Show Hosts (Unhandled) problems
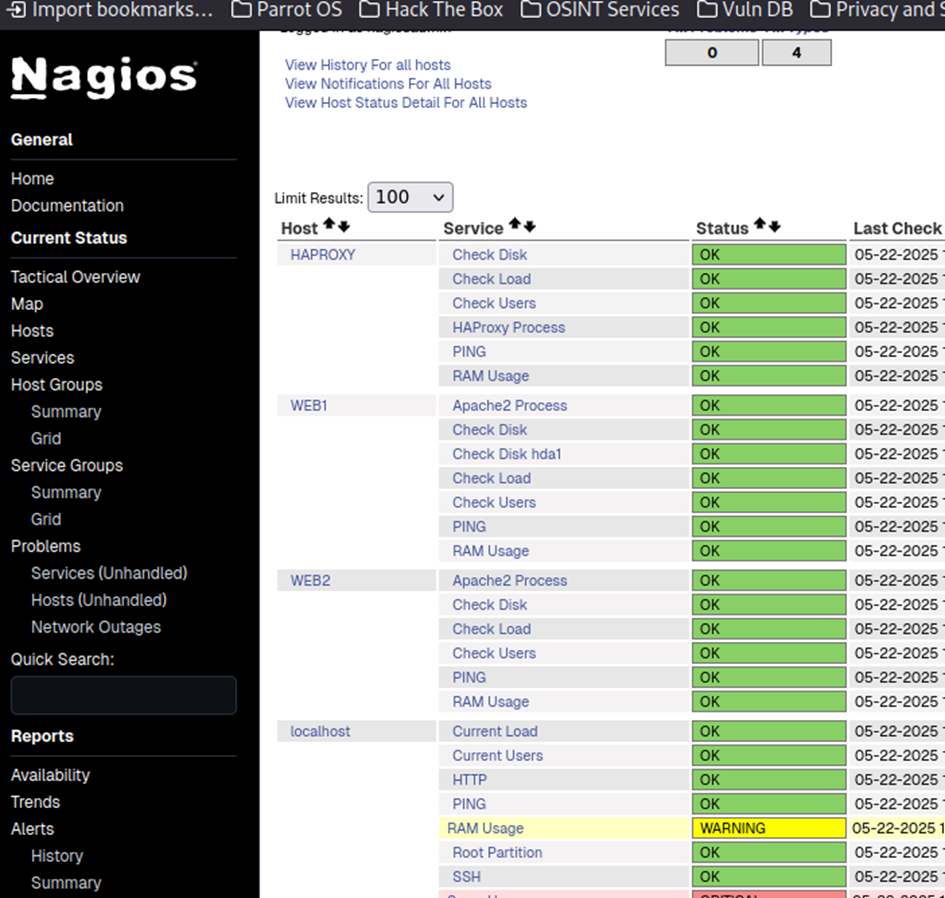Viewport: 945px width, 898px height. click(x=99, y=600)
